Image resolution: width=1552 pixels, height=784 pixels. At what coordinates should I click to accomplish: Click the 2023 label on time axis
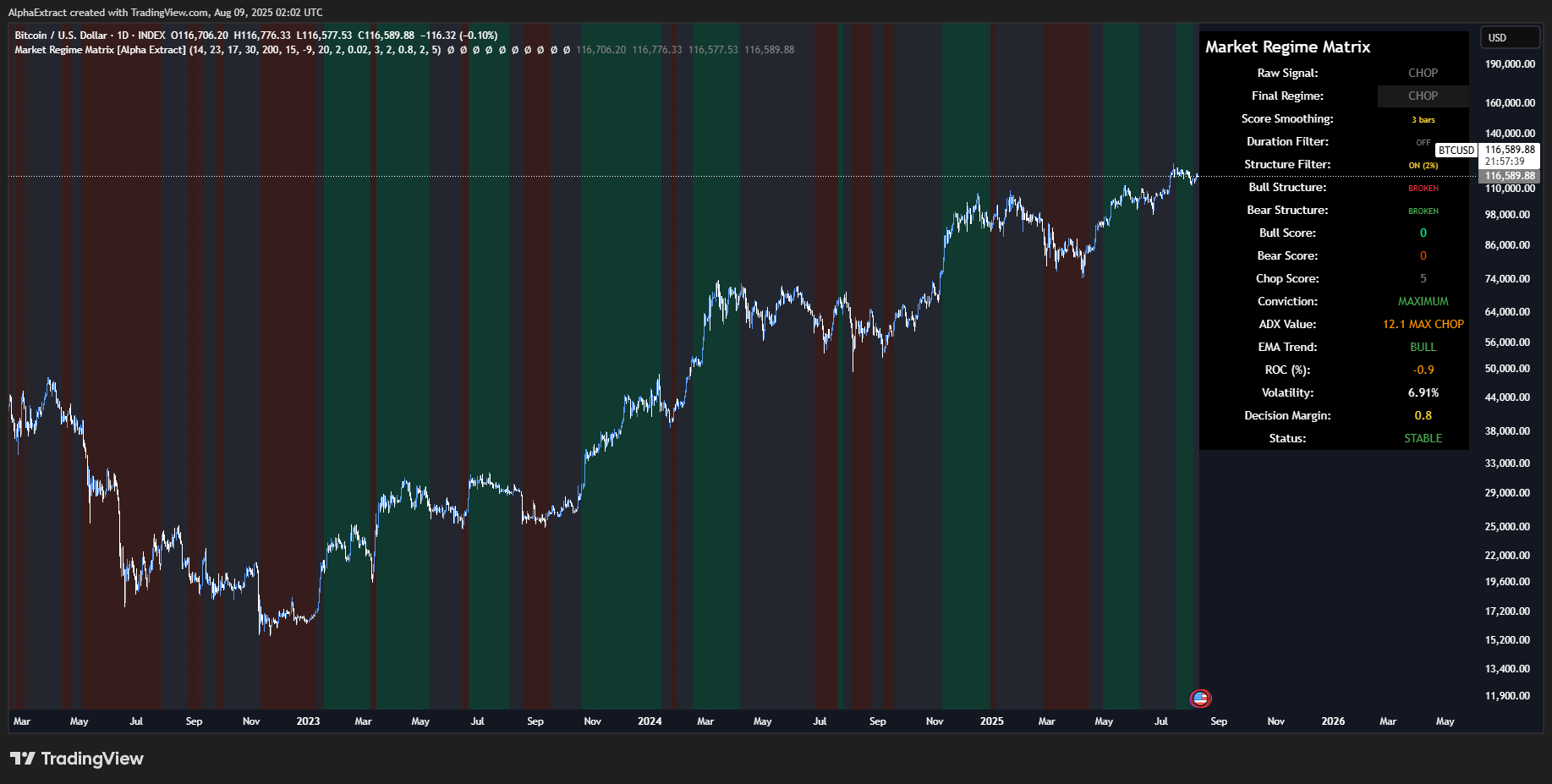coord(308,721)
